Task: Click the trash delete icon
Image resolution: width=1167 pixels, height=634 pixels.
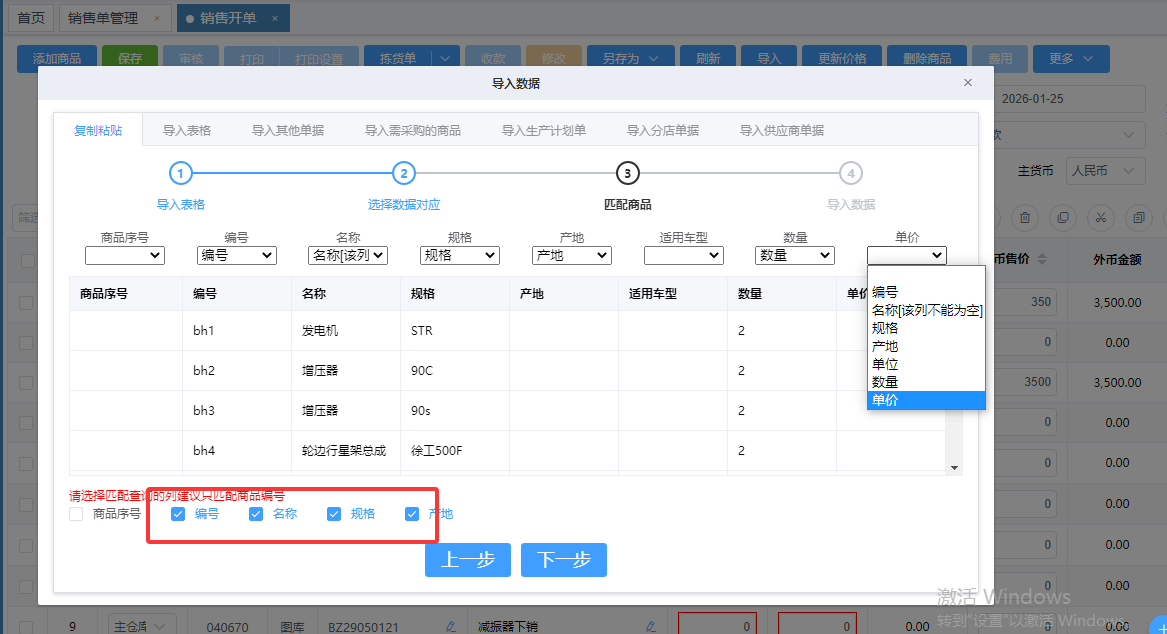Action: click(1024, 218)
